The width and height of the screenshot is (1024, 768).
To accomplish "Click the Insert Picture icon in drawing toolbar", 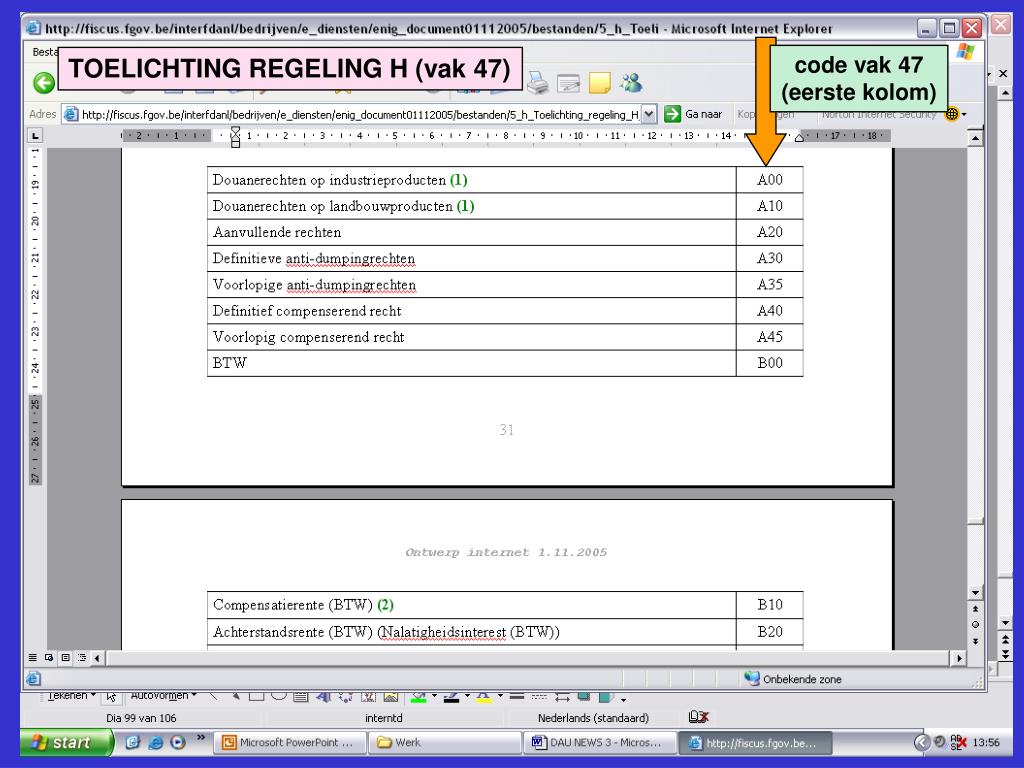I will (391, 697).
